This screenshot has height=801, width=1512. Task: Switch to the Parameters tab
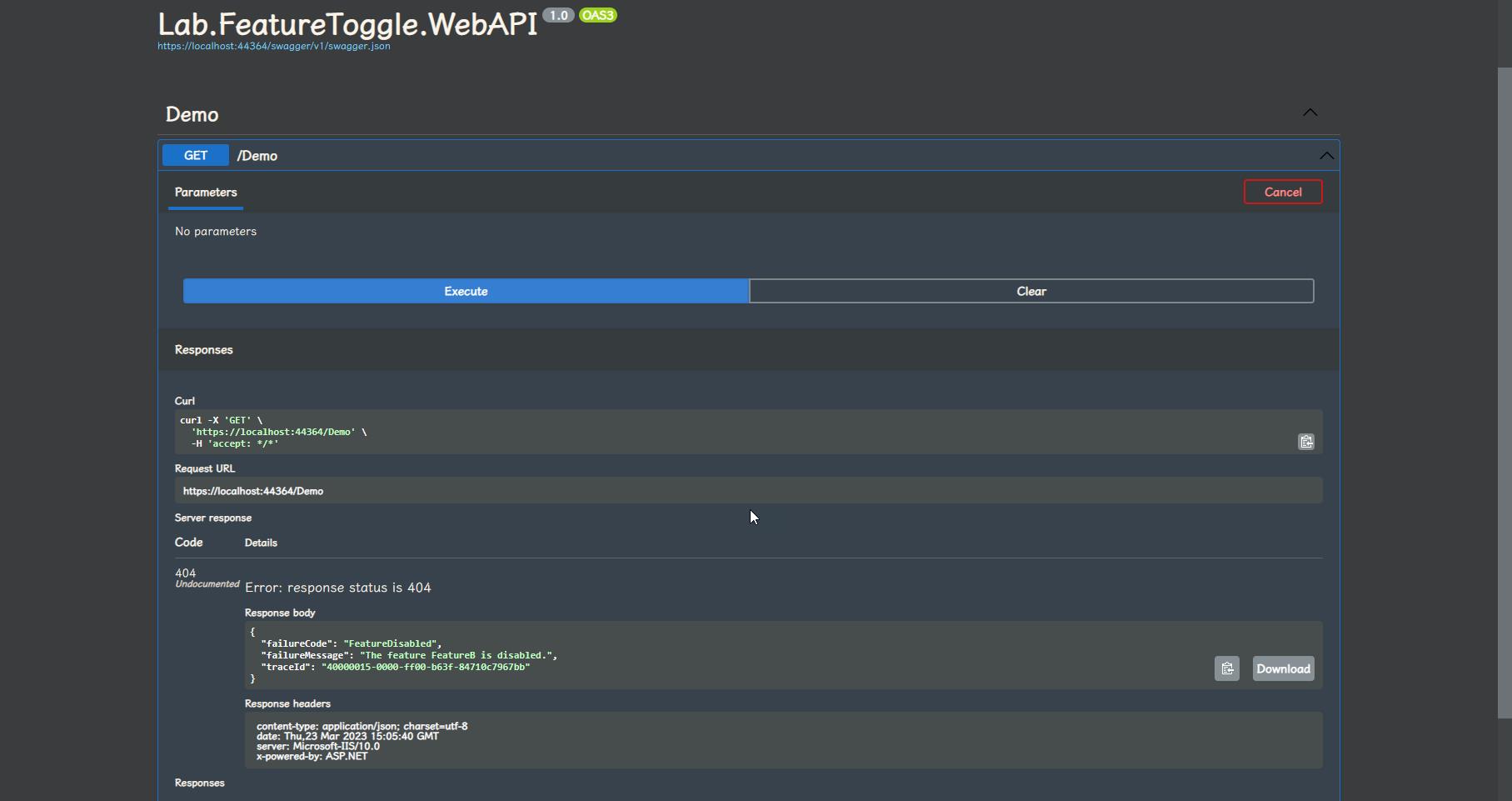coord(205,193)
